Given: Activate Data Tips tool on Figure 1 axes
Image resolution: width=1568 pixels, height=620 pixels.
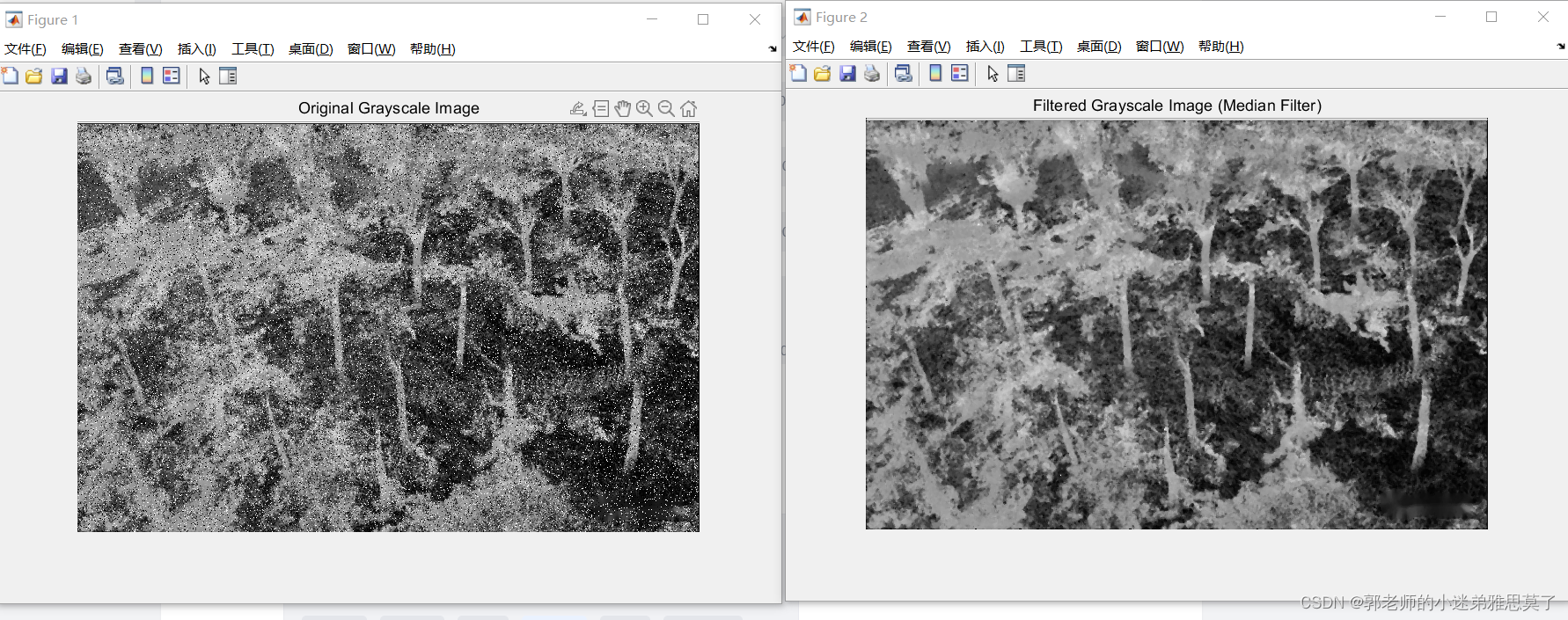Looking at the screenshot, I should 601,108.
